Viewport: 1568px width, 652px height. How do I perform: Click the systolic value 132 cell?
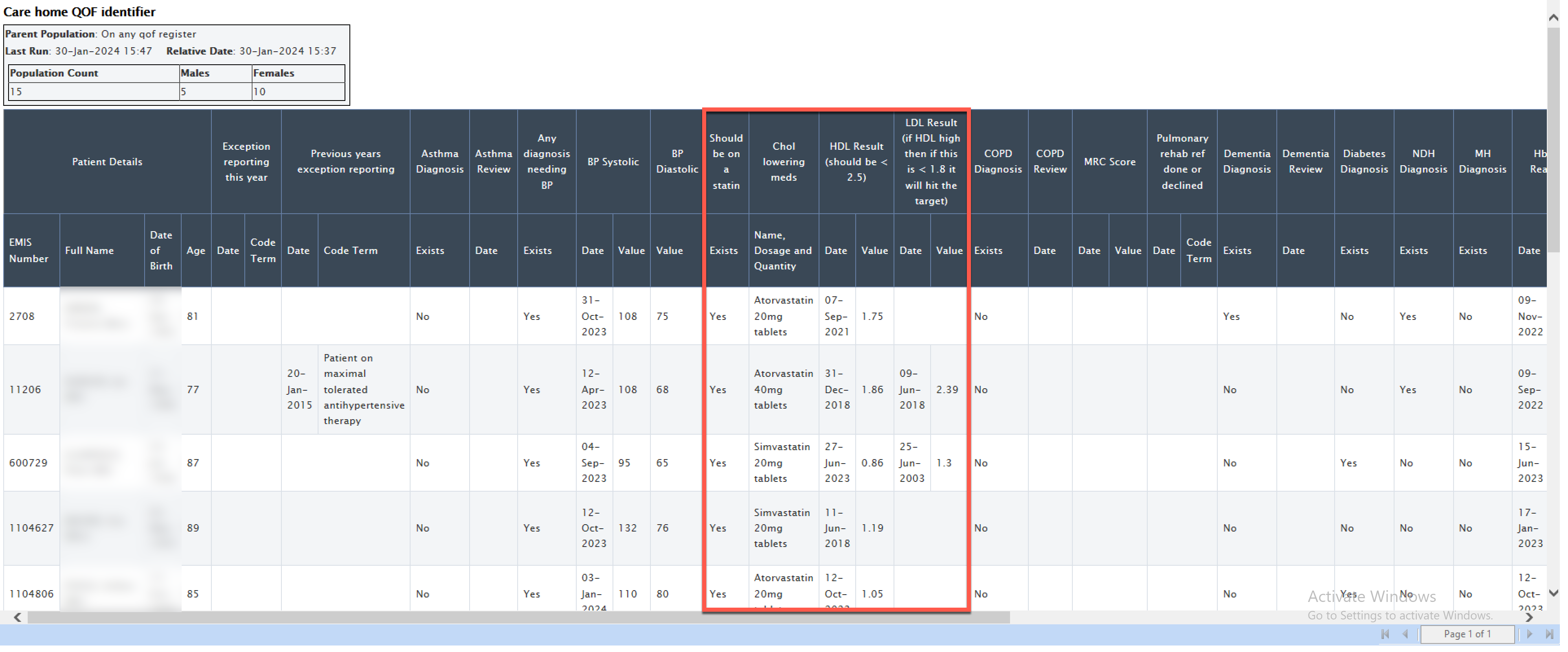tap(631, 528)
